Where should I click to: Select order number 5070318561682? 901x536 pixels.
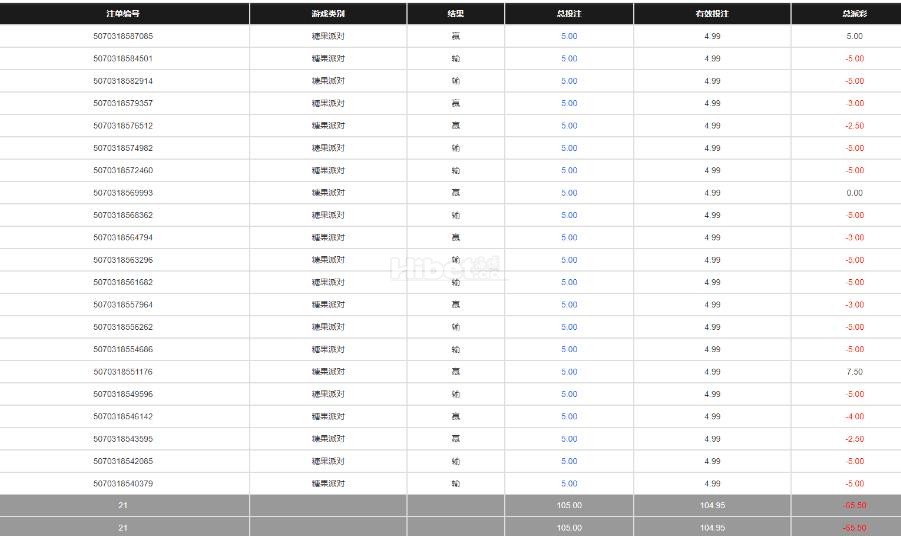pyautogui.click(x=123, y=282)
